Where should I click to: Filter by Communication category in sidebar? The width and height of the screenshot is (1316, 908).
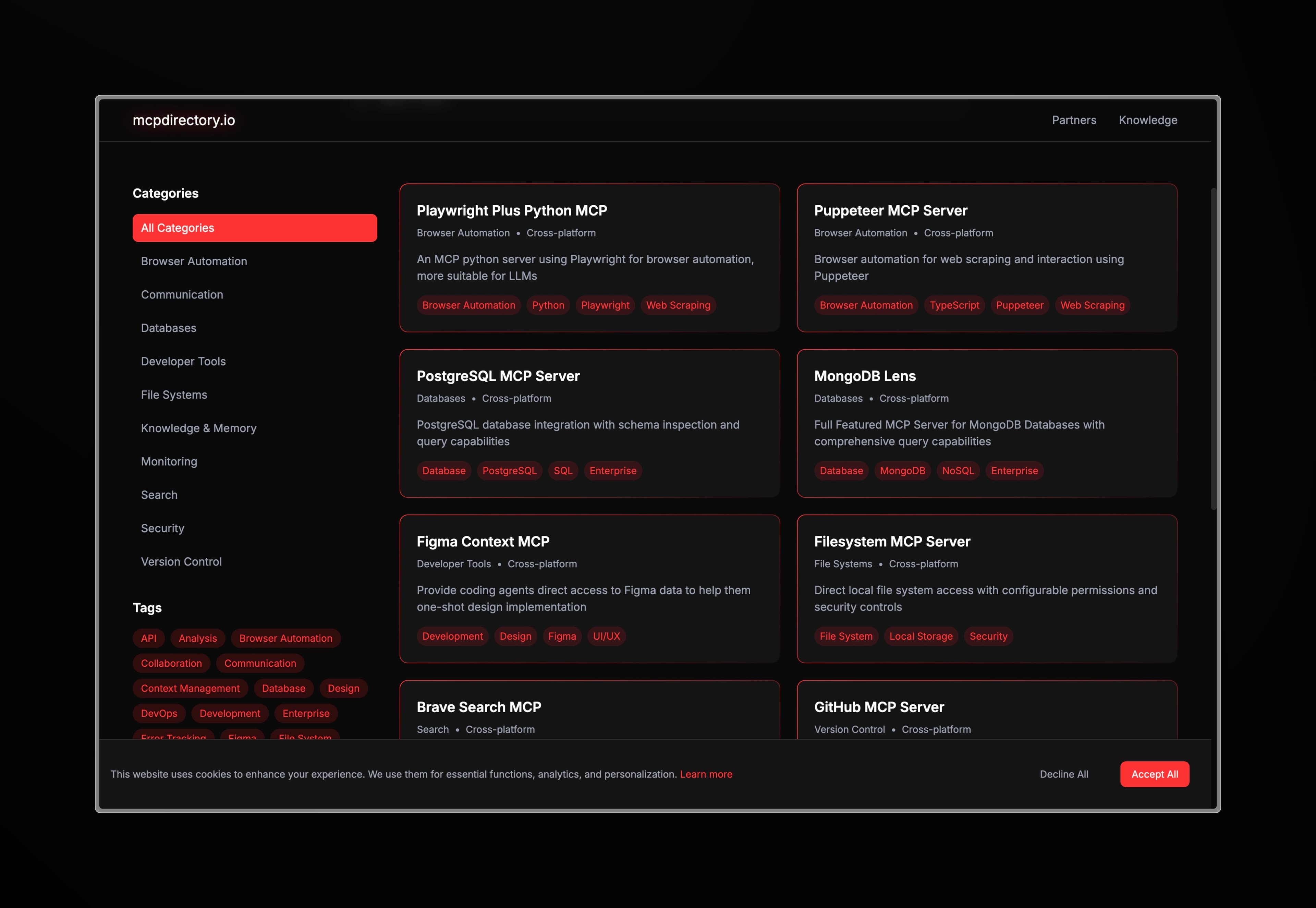[x=255, y=295]
